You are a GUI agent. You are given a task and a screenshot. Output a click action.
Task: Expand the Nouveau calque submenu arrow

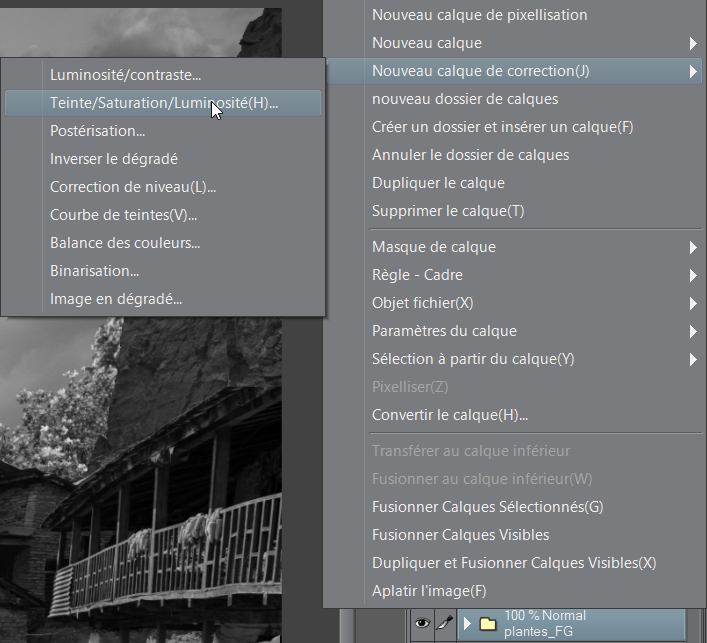692,43
